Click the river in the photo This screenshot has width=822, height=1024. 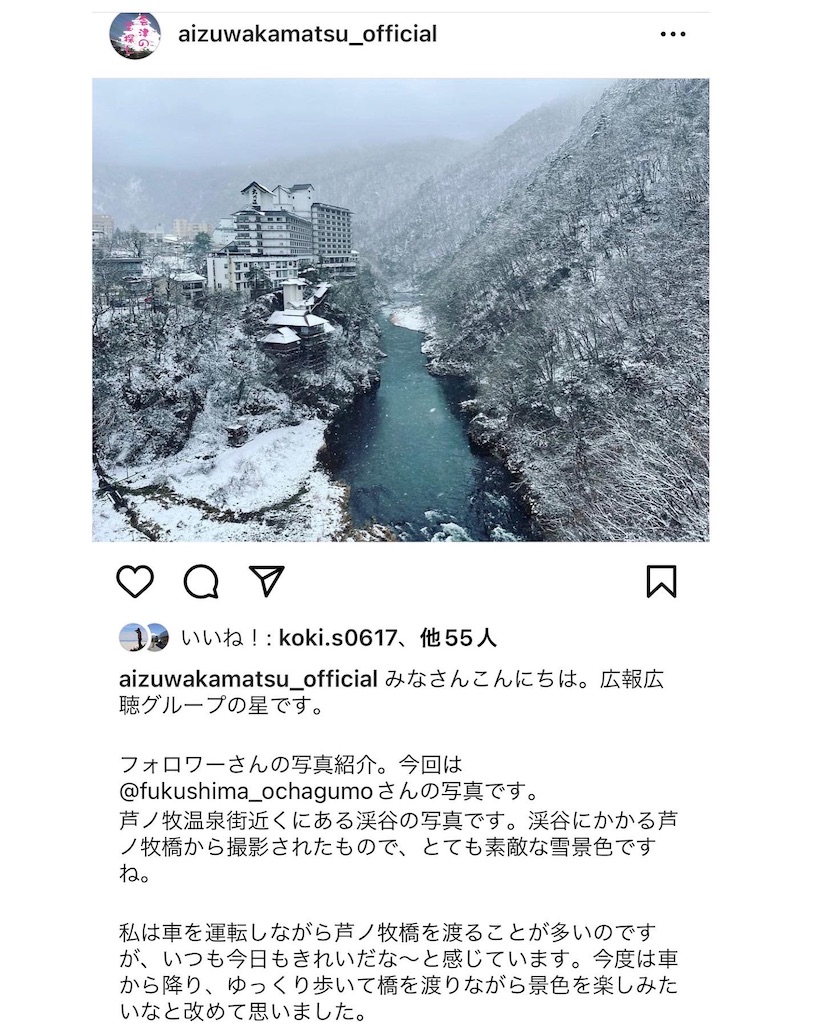pos(411,431)
